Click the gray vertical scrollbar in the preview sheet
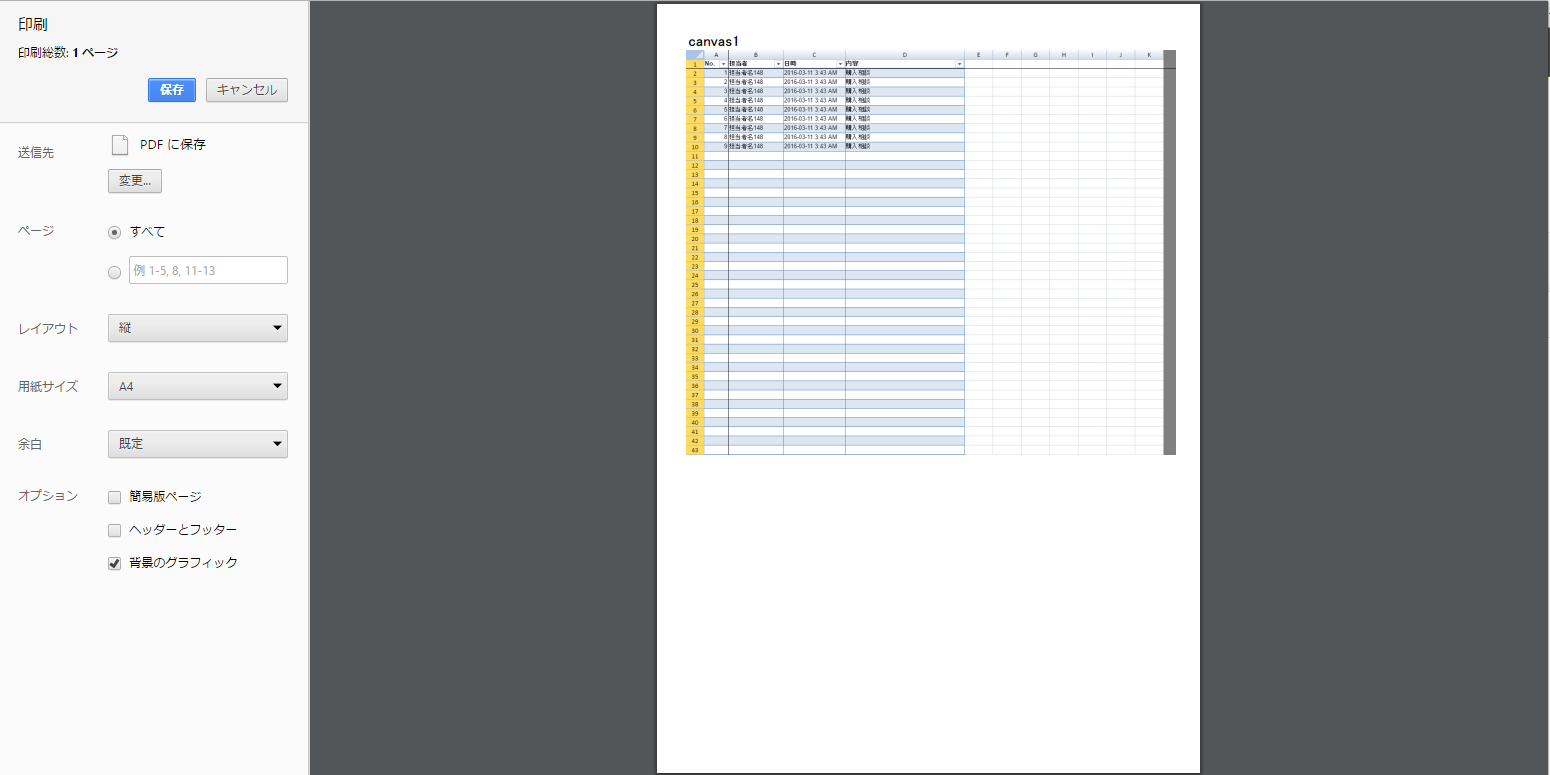Image resolution: width=1550 pixels, height=775 pixels. coord(1170,252)
